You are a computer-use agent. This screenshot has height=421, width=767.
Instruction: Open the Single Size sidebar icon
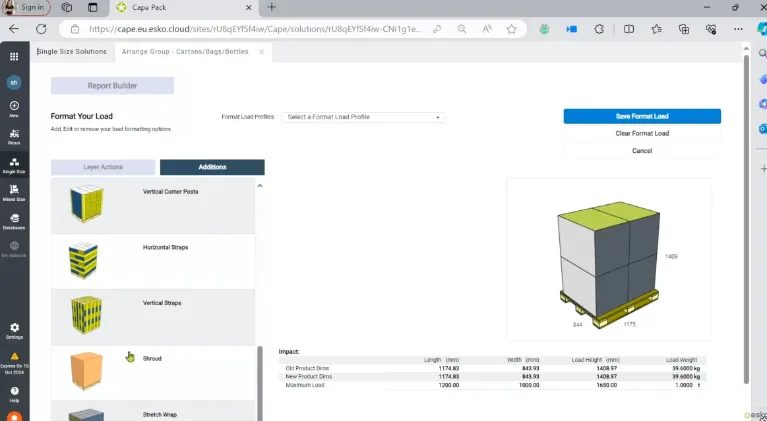14,164
